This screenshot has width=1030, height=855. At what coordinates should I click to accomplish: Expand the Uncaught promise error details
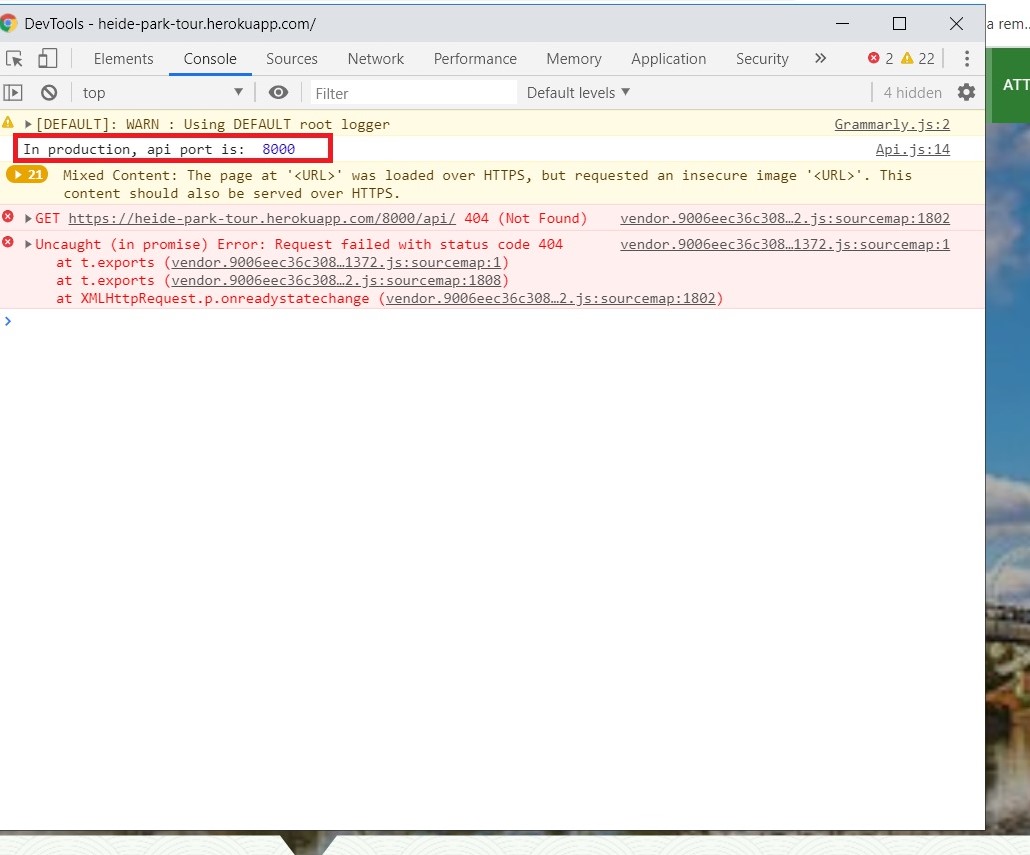[x=27, y=244]
